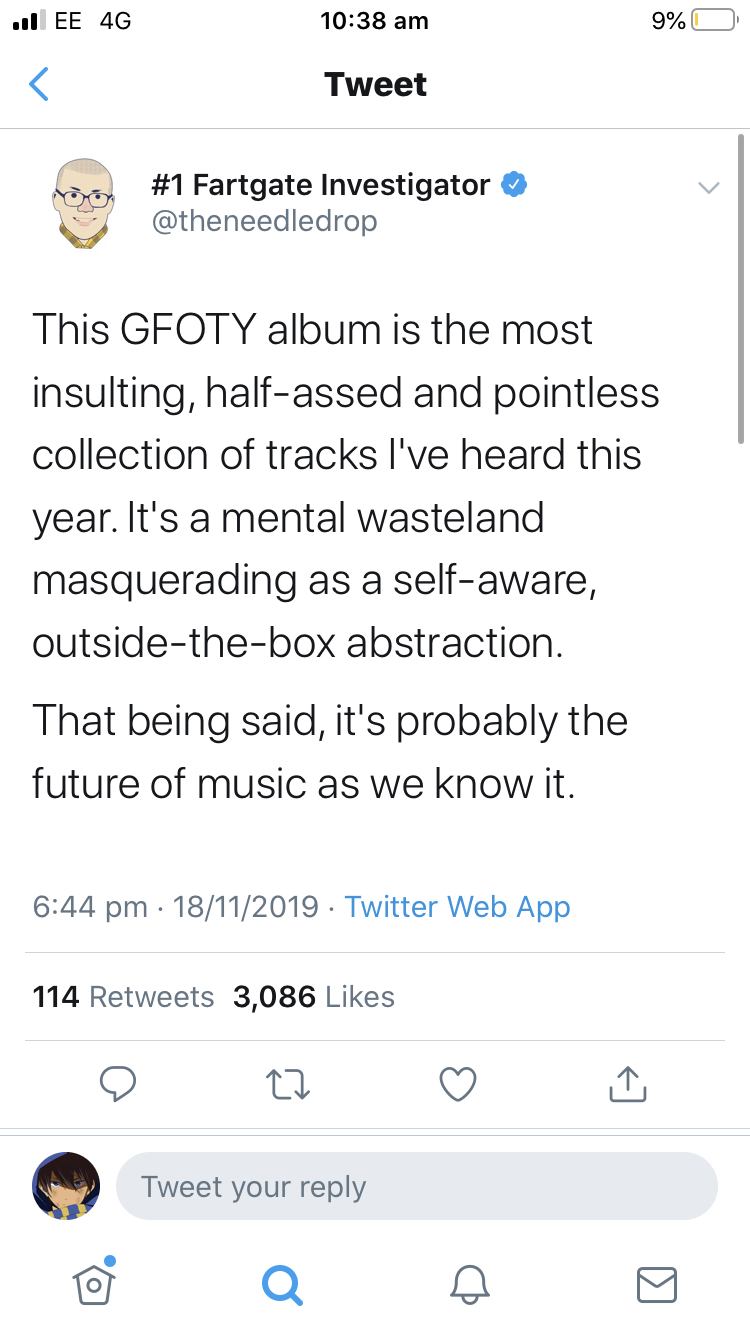Tap your own avatar beside reply box
Viewport: 750px width, 1334px height.
[66, 1186]
